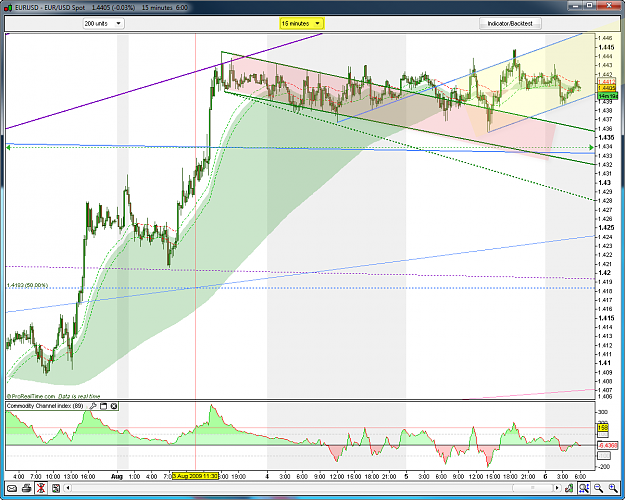Zoom out with the minus magnifier
The width and height of the screenshot is (625, 500).
point(598,488)
